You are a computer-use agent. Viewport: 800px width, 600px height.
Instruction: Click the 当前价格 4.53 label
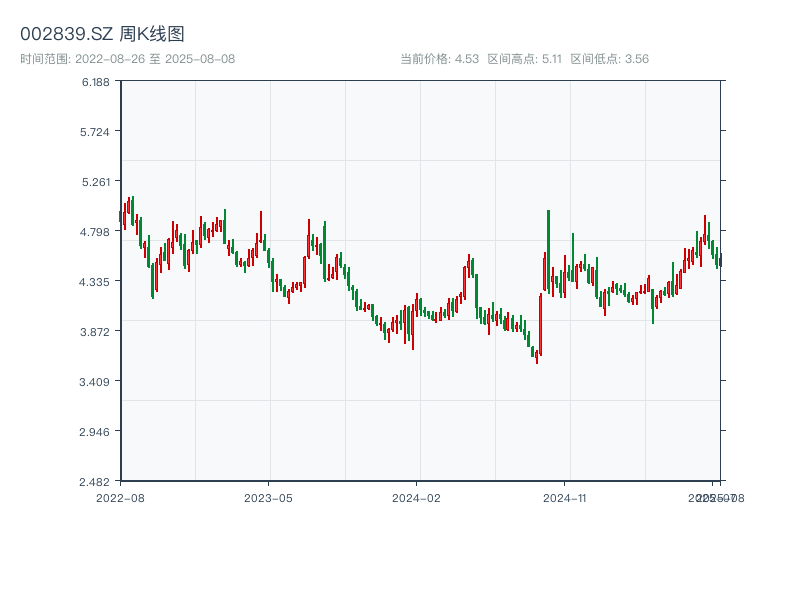(x=439, y=59)
